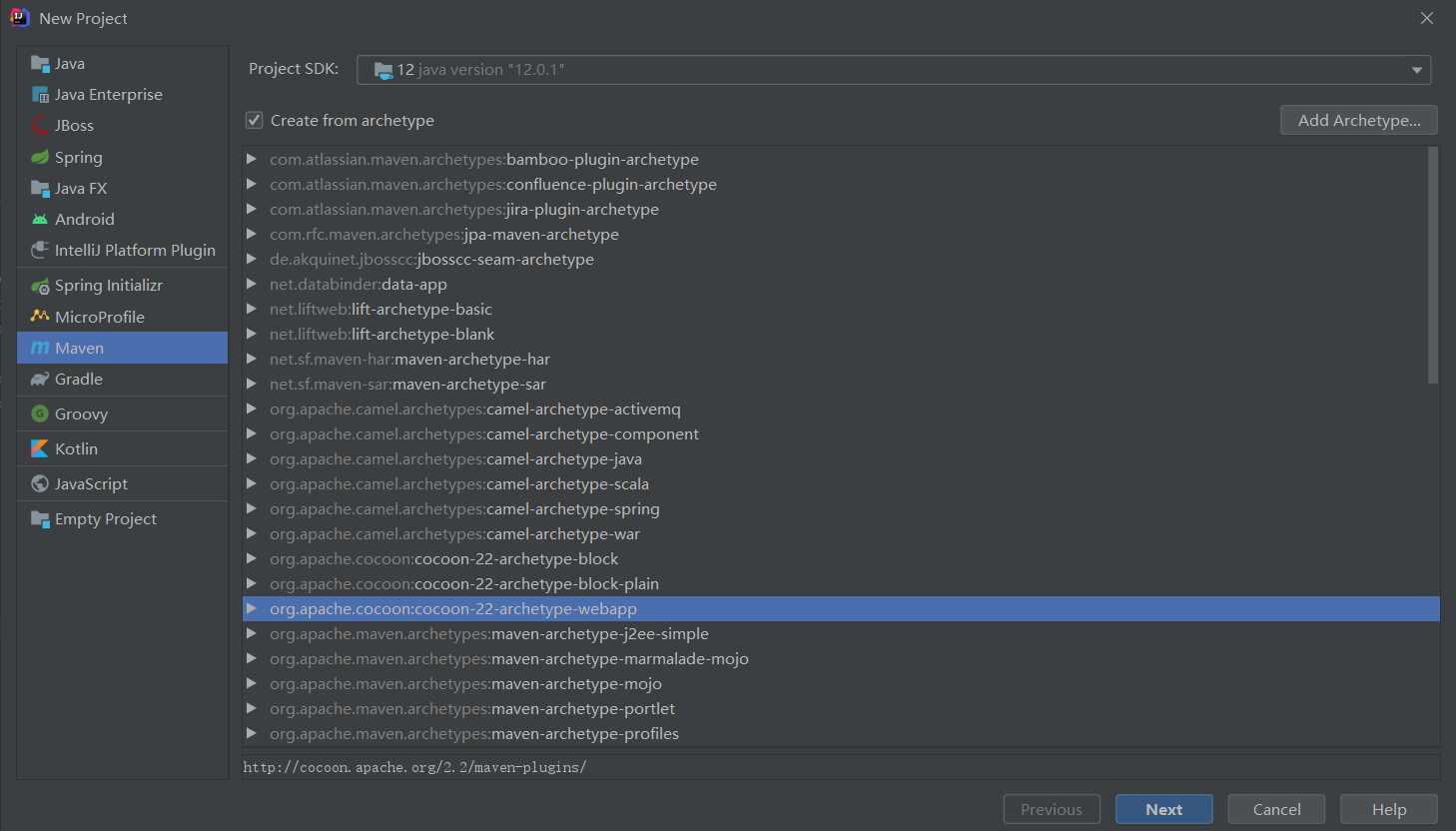Viewport: 1456px width, 831px height.
Task: Expand lift-archetype-basic node
Action: pyautogui.click(x=252, y=309)
